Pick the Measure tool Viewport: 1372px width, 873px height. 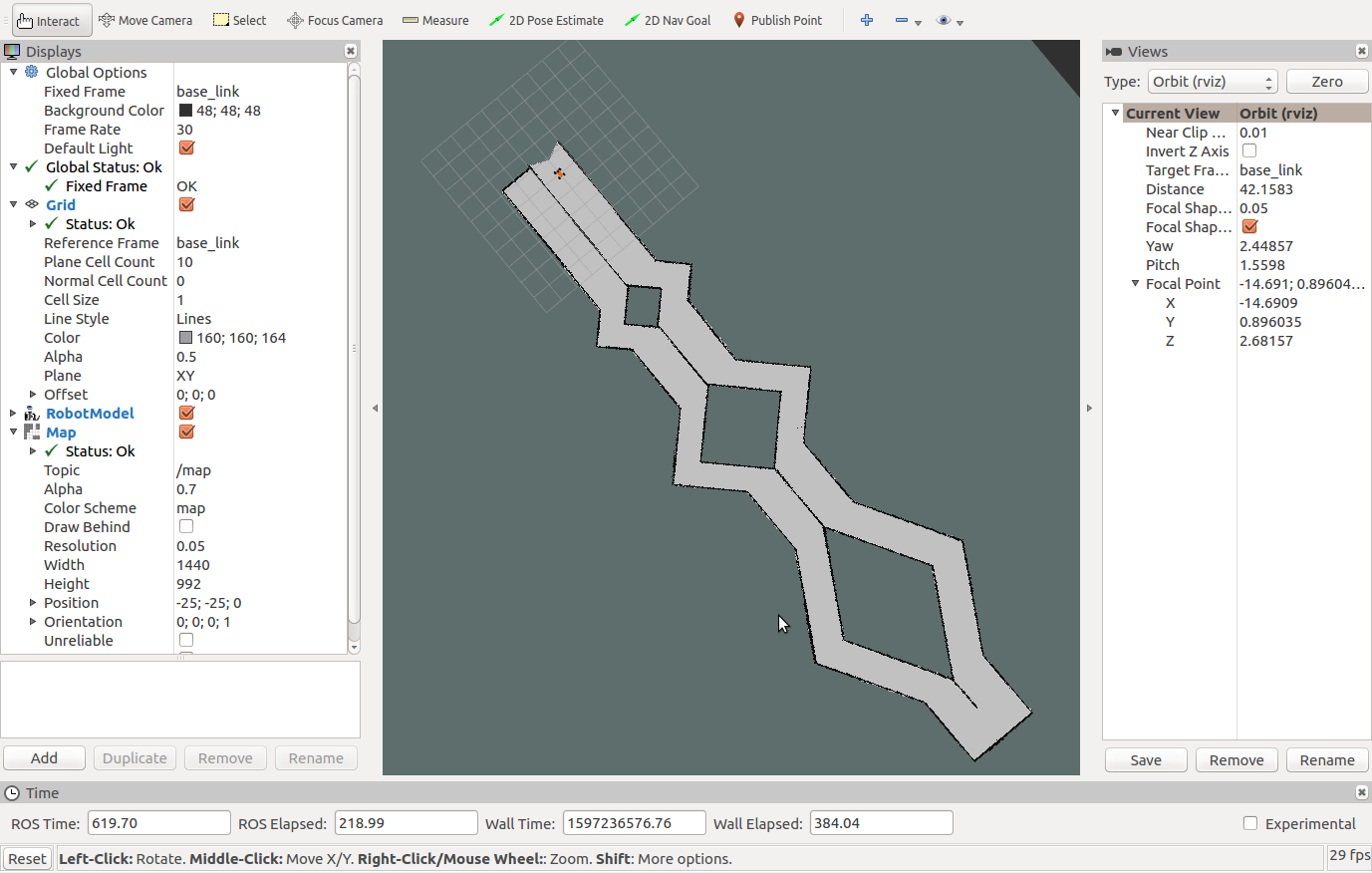pyautogui.click(x=435, y=20)
